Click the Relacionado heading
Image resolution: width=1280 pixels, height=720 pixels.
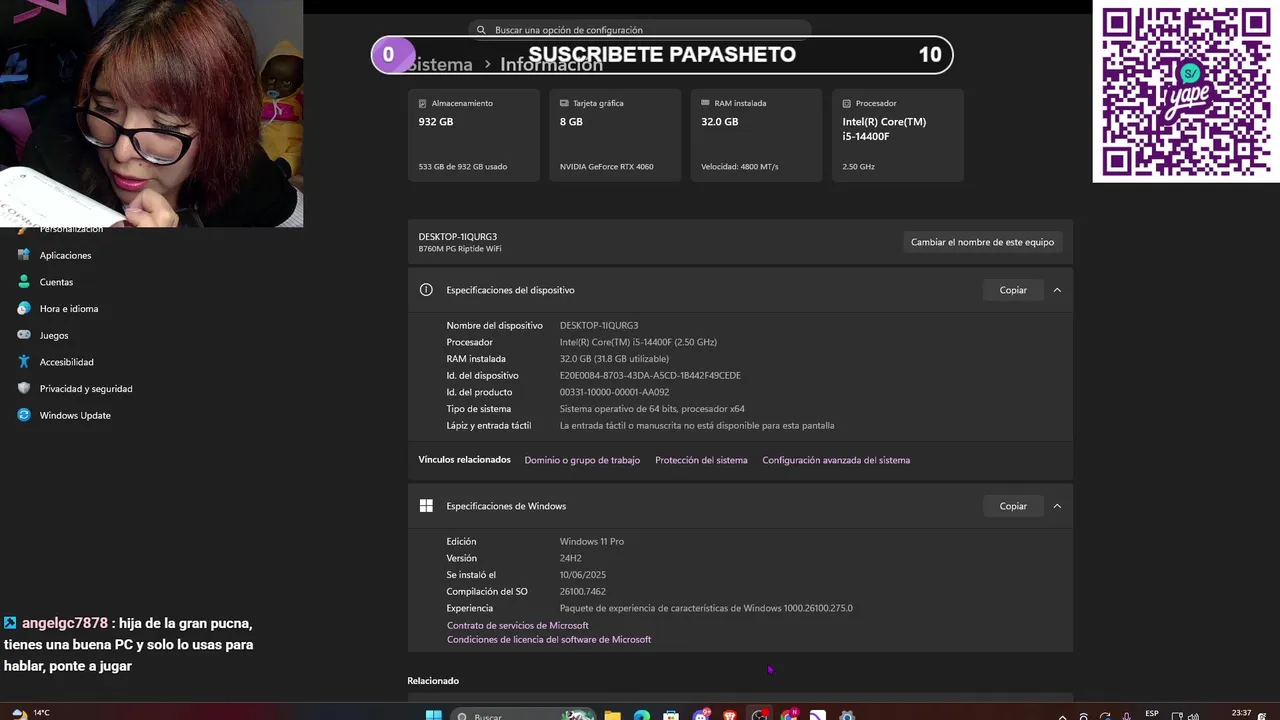pyautogui.click(x=433, y=681)
